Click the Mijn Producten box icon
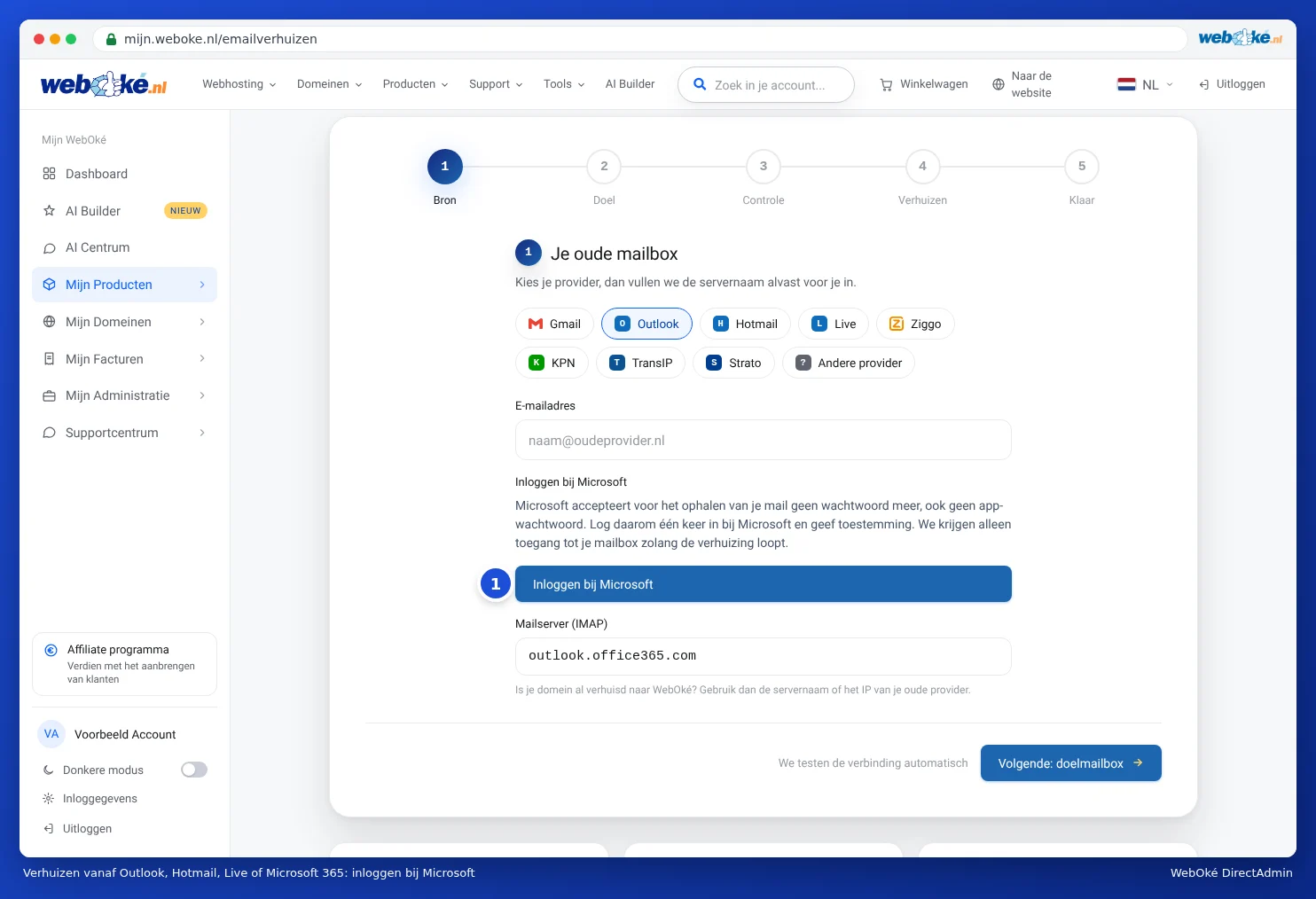This screenshot has width=1316, height=899. click(x=50, y=285)
